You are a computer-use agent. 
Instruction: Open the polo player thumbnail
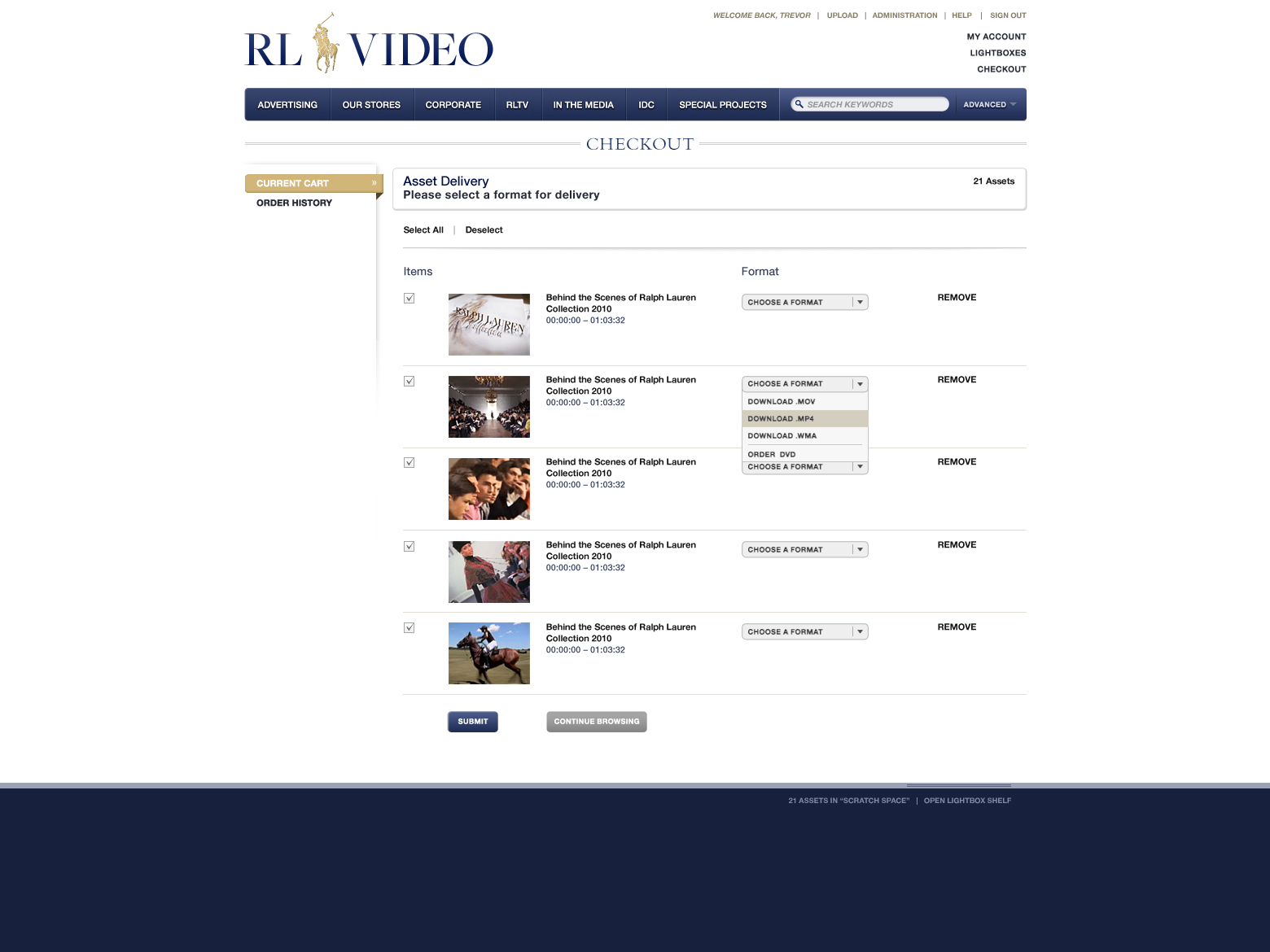point(489,653)
